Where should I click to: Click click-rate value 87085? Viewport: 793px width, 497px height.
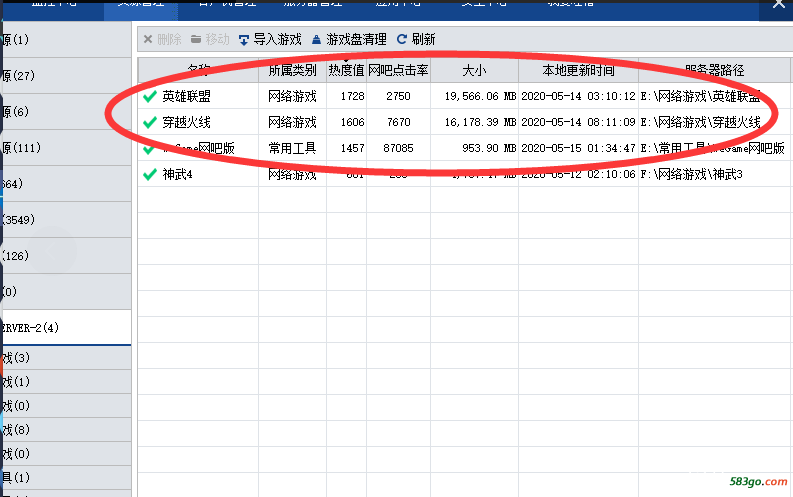click(x=399, y=148)
